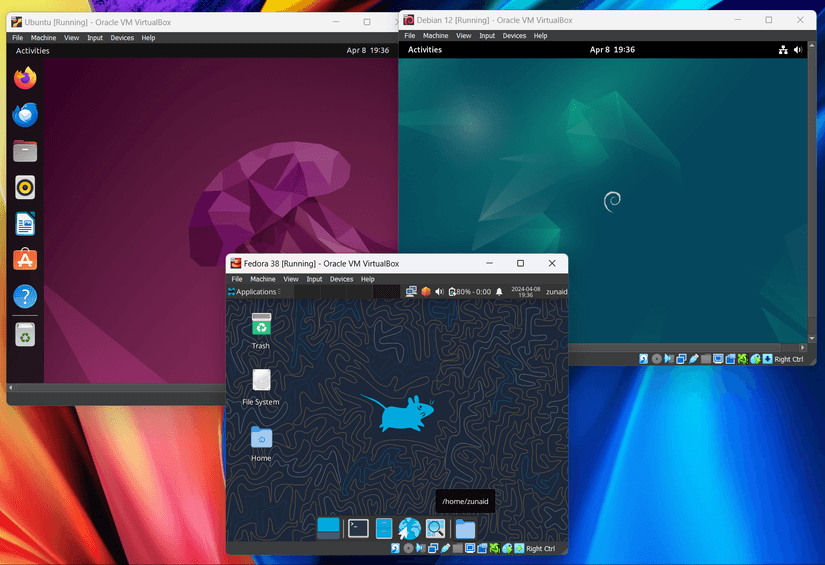825x565 pixels.
Task: Open Ubuntu Software store icon
Action: [25, 259]
